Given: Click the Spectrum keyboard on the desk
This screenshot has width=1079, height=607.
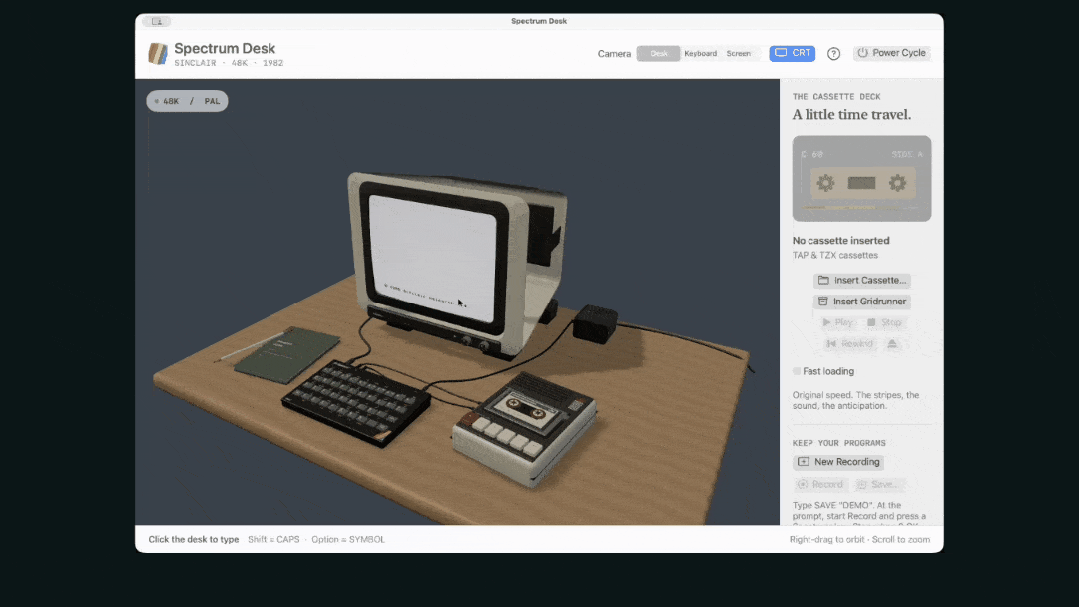Looking at the screenshot, I should [356, 401].
